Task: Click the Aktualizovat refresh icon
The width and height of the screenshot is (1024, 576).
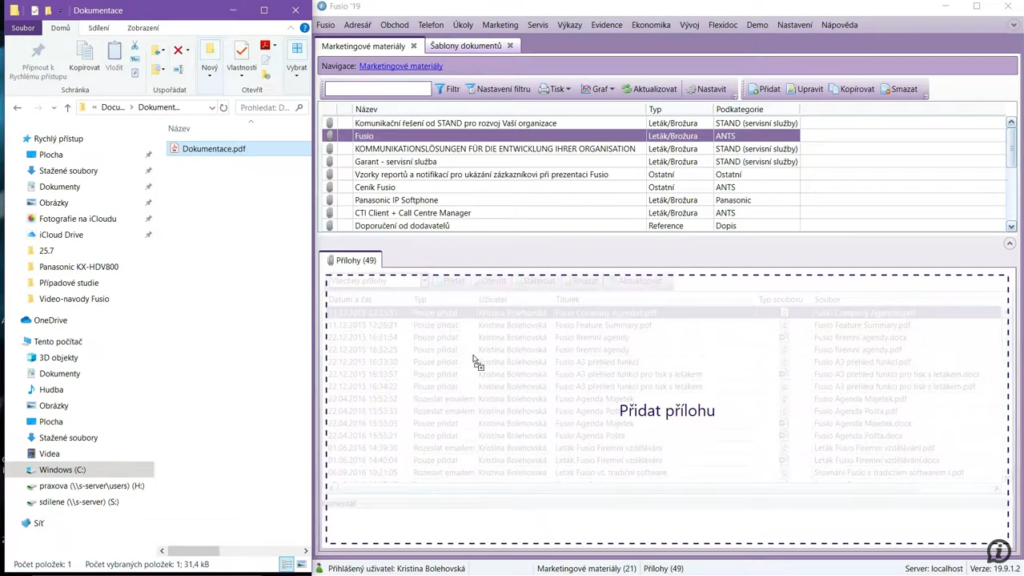Action: pos(627,89)
